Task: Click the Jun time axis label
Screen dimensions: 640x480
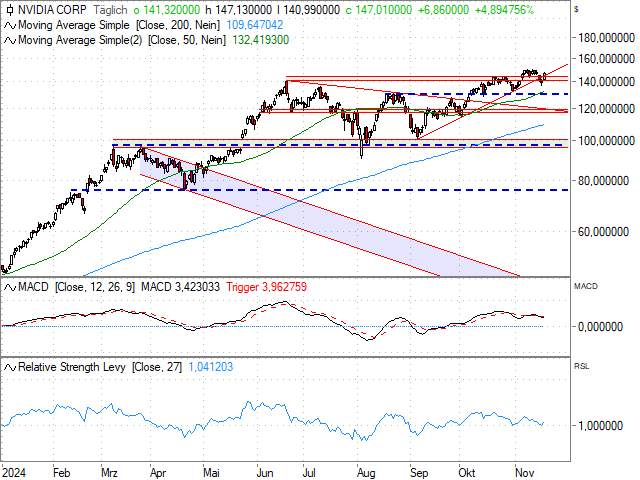Action: (x=265, y=473)
